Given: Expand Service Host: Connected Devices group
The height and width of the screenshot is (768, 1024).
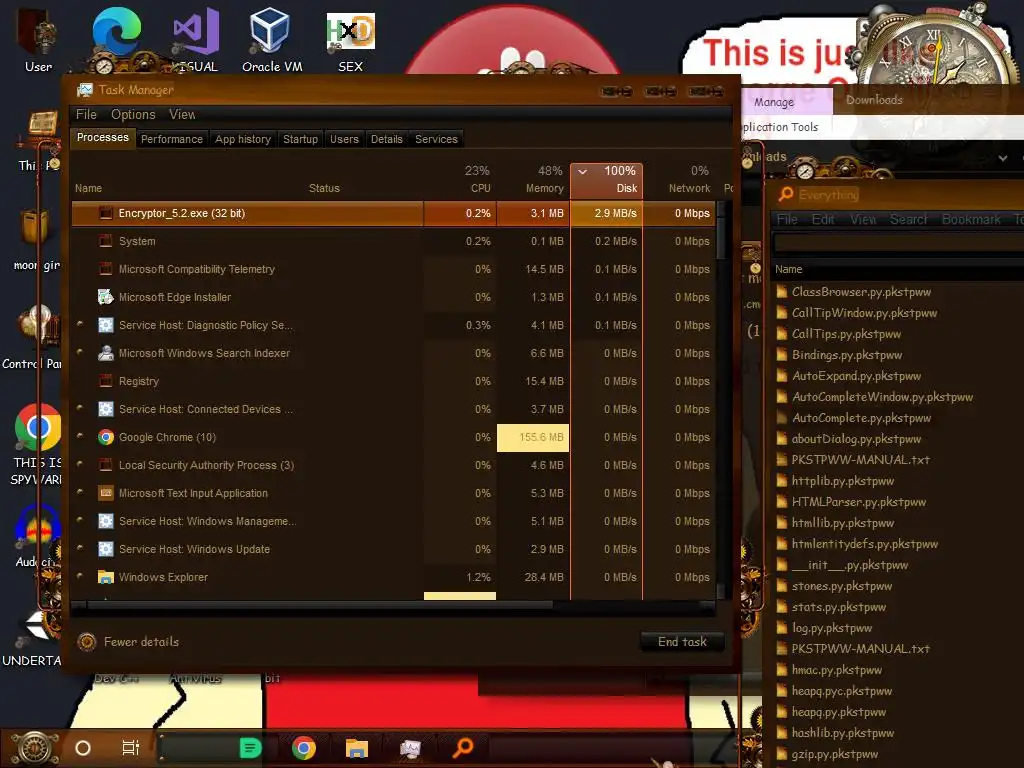Looking at the screenshot, I should pyautogui.click(x=80, y=408).
